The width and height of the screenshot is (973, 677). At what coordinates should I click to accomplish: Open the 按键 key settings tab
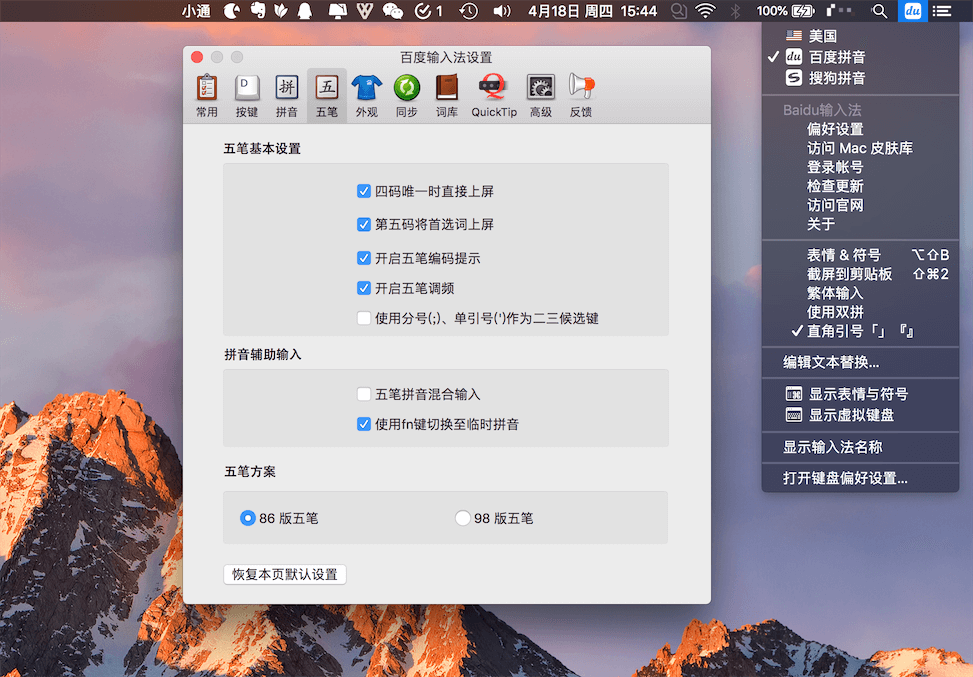(246, 96)
